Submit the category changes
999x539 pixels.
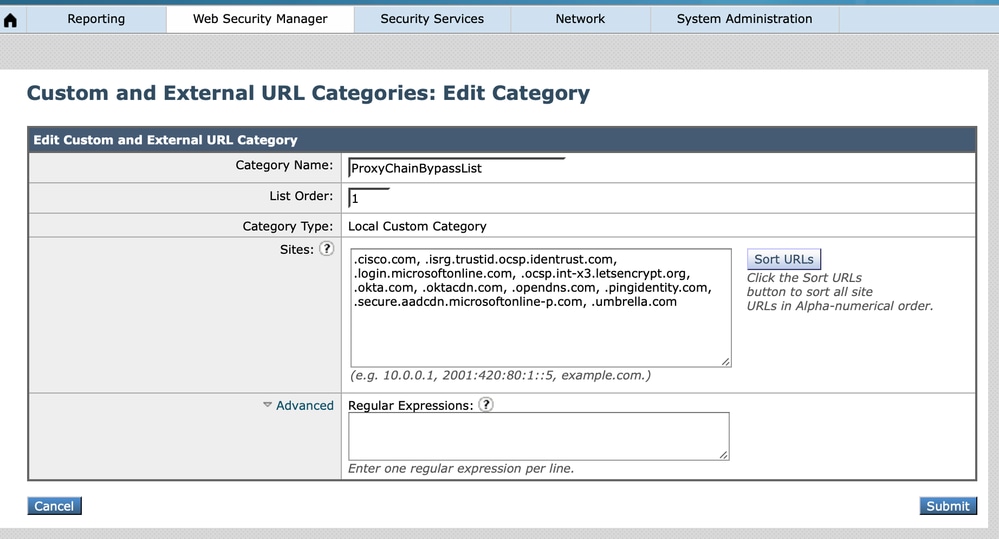[x=947, y=506]
